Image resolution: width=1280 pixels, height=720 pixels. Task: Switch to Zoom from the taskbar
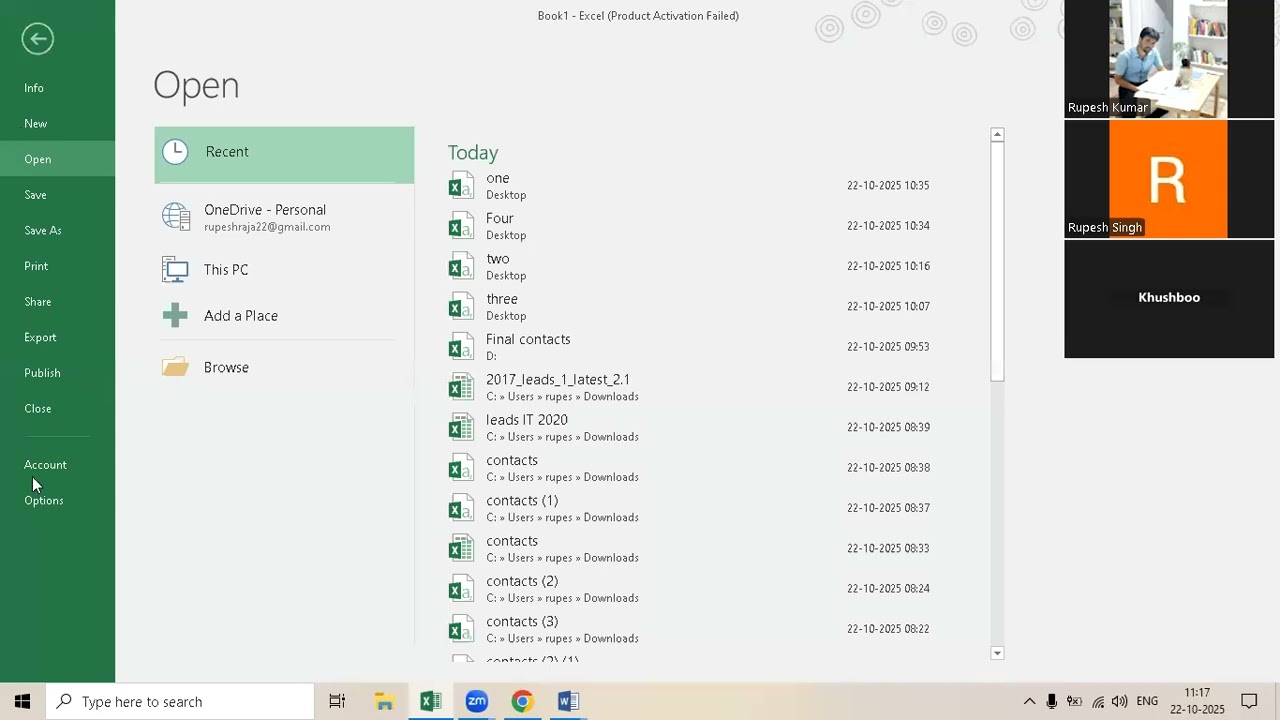point(476,702)
